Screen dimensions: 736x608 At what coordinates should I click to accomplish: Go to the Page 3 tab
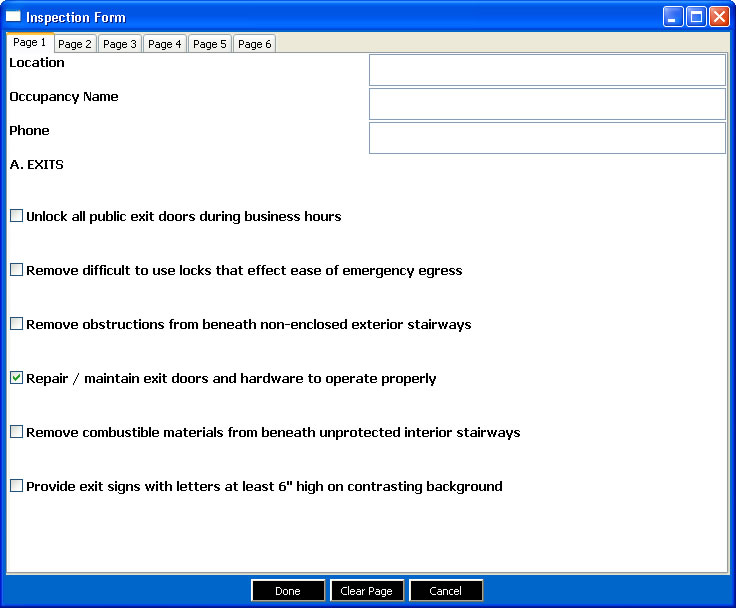[x=120, y=44]
